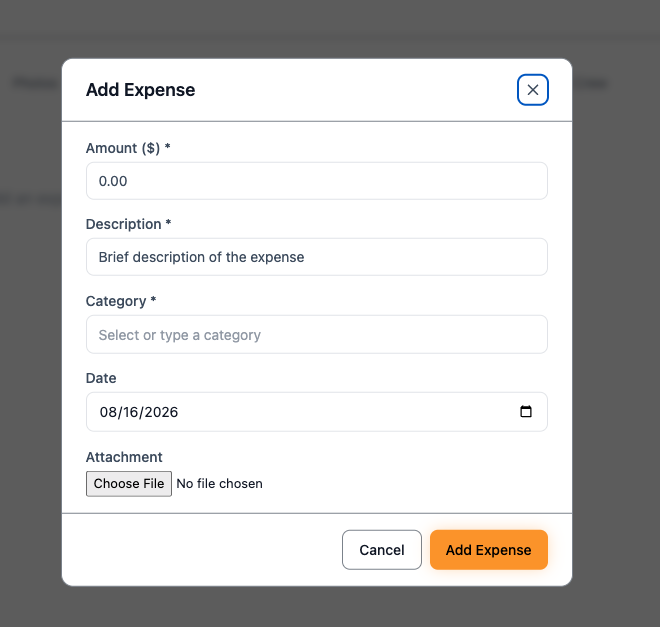The height and width of the screenshot is (627, 660).
Task: Click the Choose File attachment button
Action: [x=129, y=484]
